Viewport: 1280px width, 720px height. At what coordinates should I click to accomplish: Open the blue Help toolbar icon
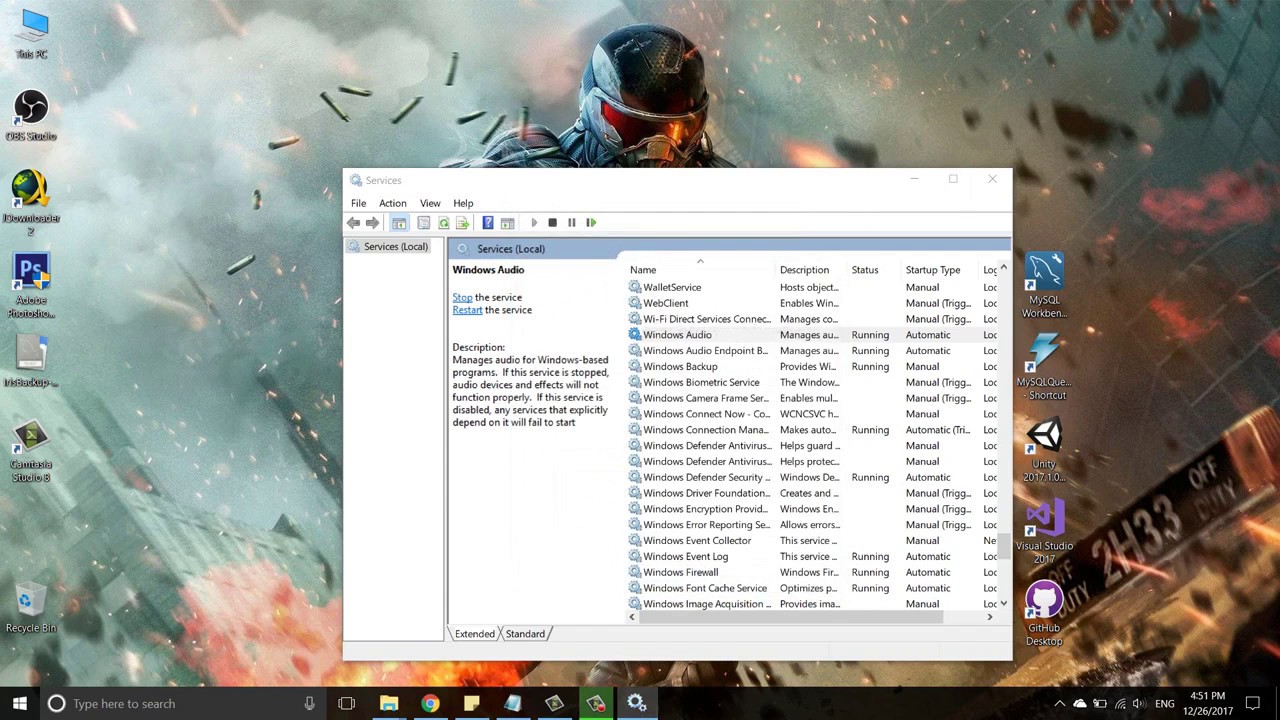click(x=487, y=223)
